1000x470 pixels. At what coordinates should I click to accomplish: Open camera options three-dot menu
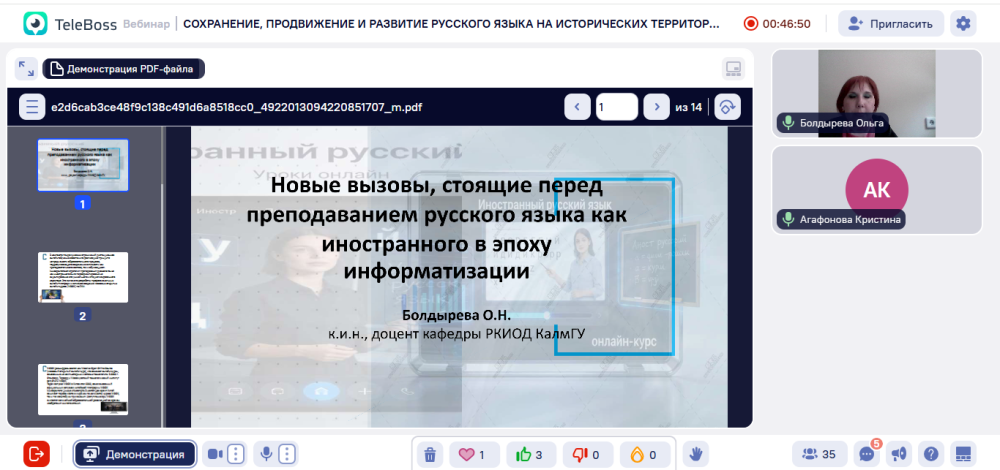point(236,454)
